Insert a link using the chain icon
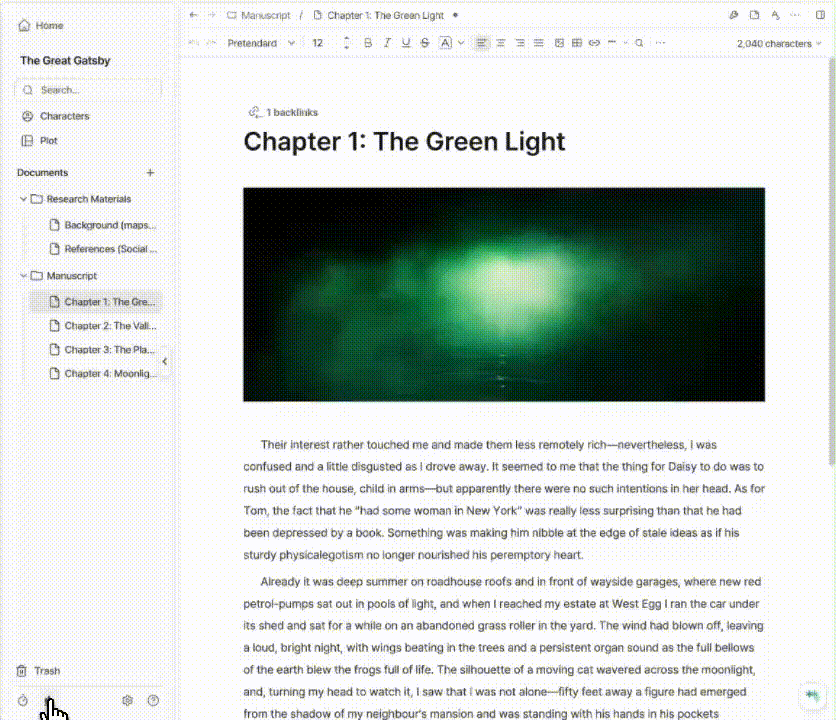 pos(594,43)
